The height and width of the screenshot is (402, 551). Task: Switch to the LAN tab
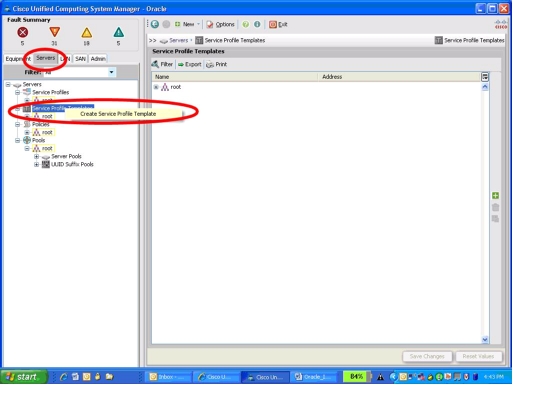65,59
